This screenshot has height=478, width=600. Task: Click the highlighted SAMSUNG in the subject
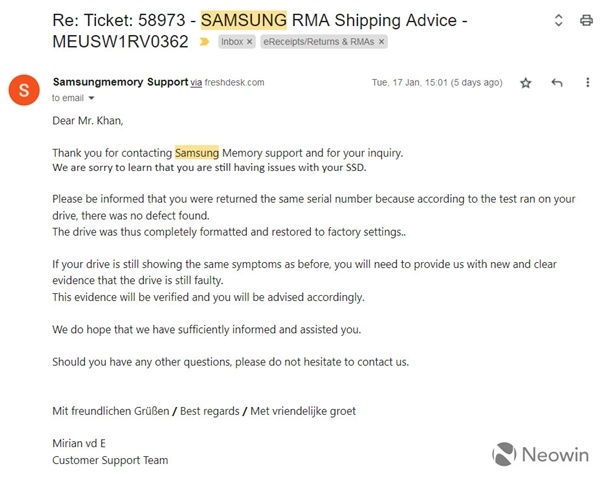point(243,19)
